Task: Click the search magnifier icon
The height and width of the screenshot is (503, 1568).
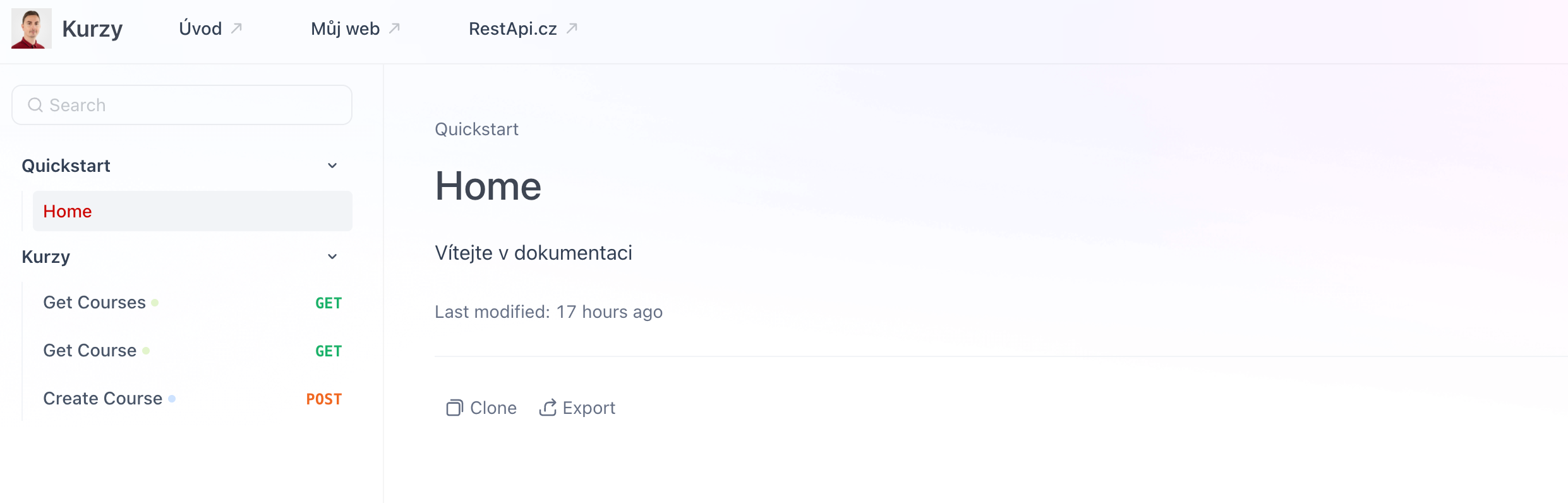Action: point(35,105)
